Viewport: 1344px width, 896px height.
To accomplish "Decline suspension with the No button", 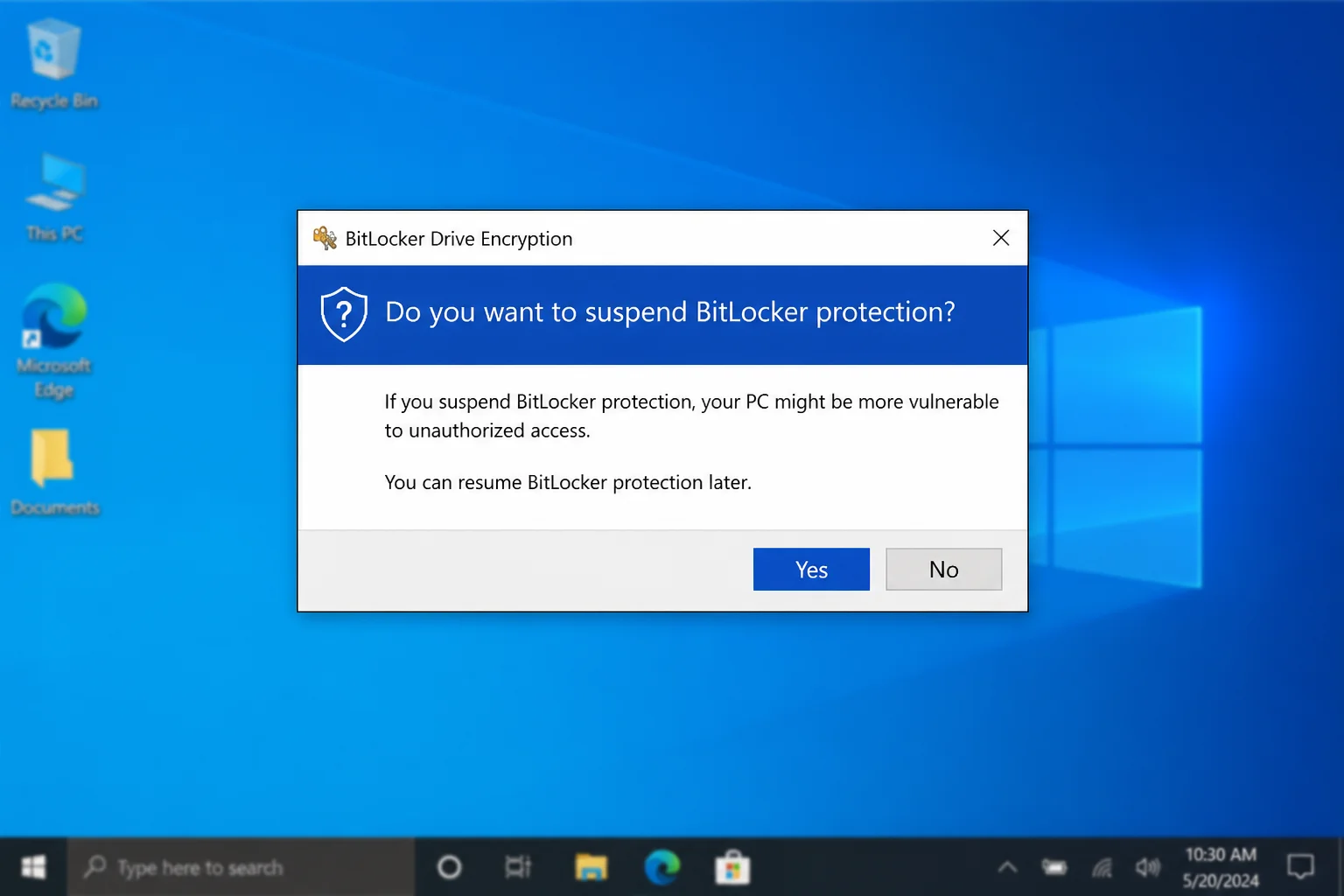I will click(943, 570).
